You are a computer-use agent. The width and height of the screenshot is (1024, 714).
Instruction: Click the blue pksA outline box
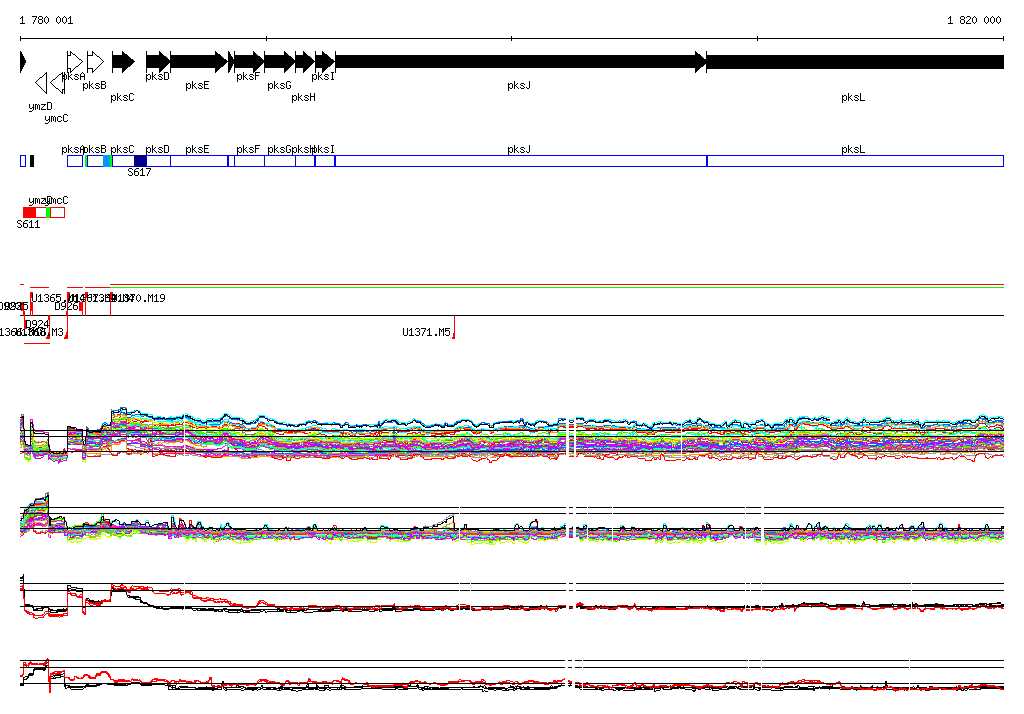coord(75,161)
